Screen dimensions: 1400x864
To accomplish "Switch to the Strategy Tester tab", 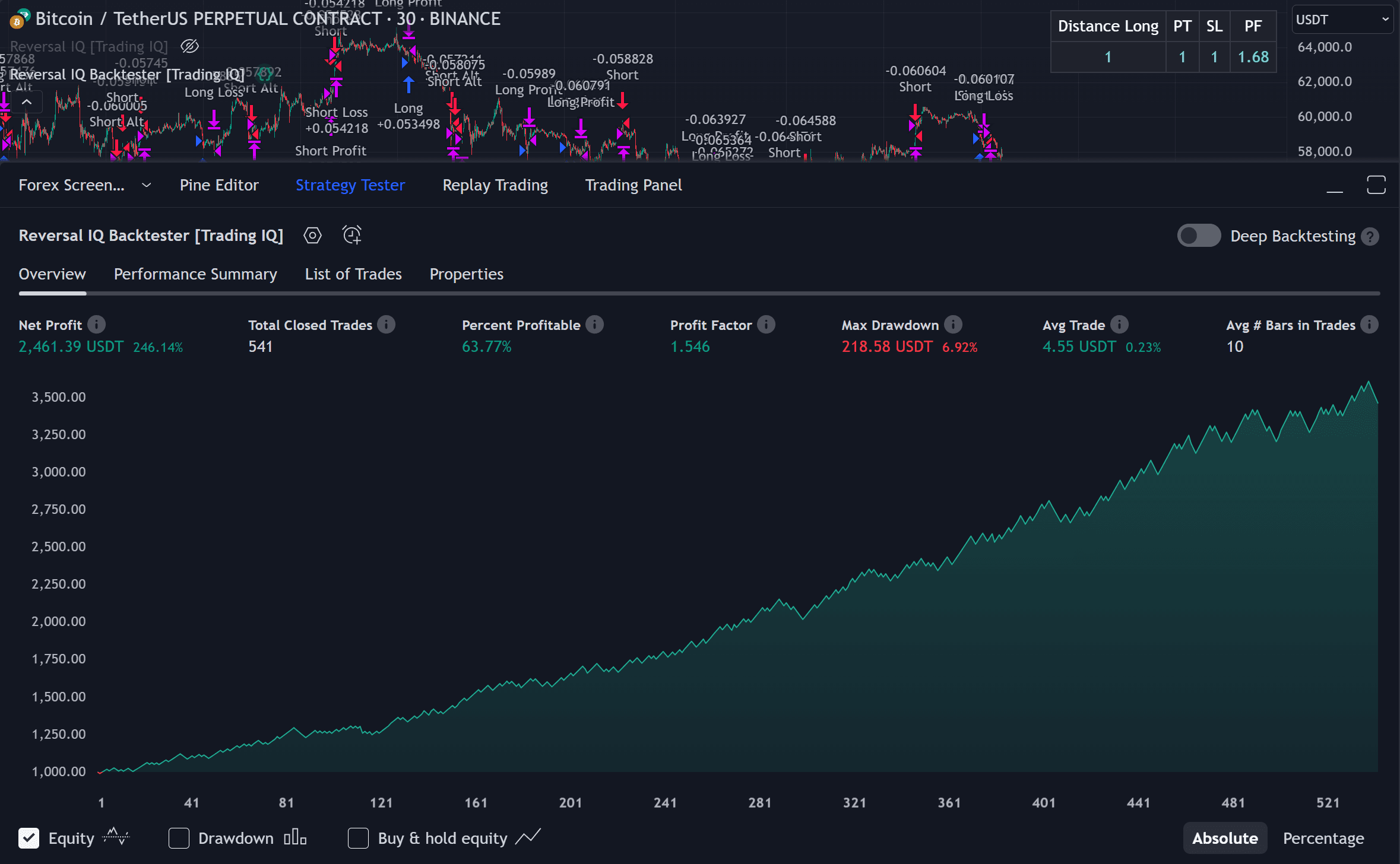I will pyautogui.click(x=350, y=185).
